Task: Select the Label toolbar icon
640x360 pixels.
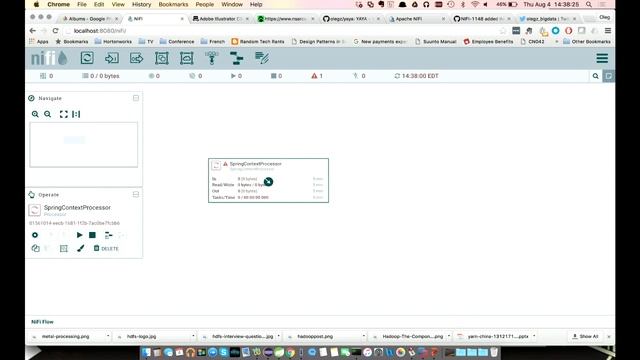Action: 262,58
